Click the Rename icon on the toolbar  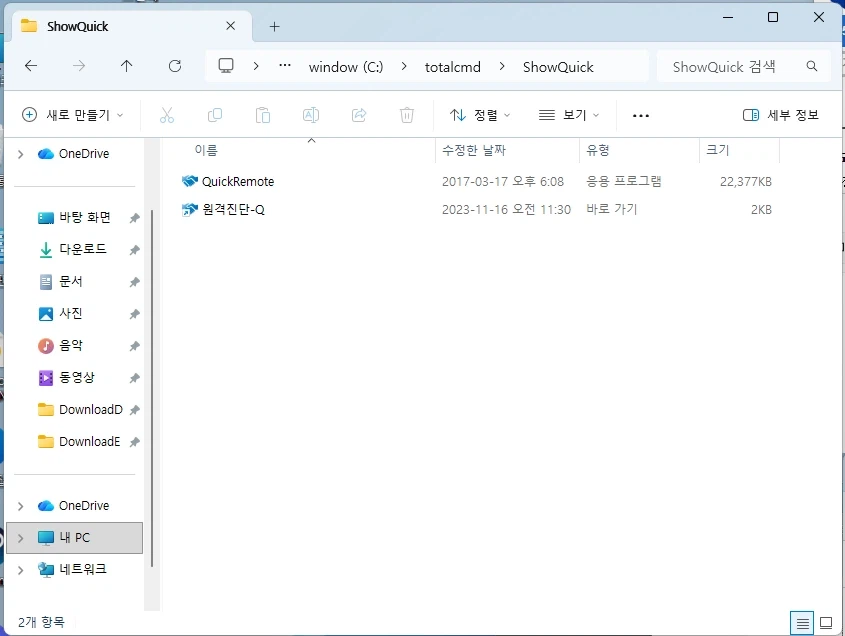coord(311,114)
